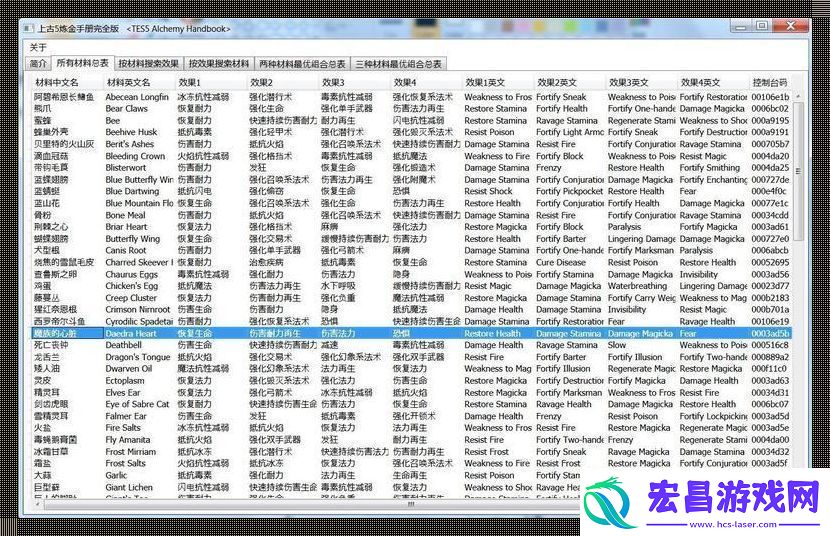Image resolution: width=830 pixels, height=536 pixels.
Task: Switch to 三种材料最优组合总表 tab
Action: coord(398,63)
